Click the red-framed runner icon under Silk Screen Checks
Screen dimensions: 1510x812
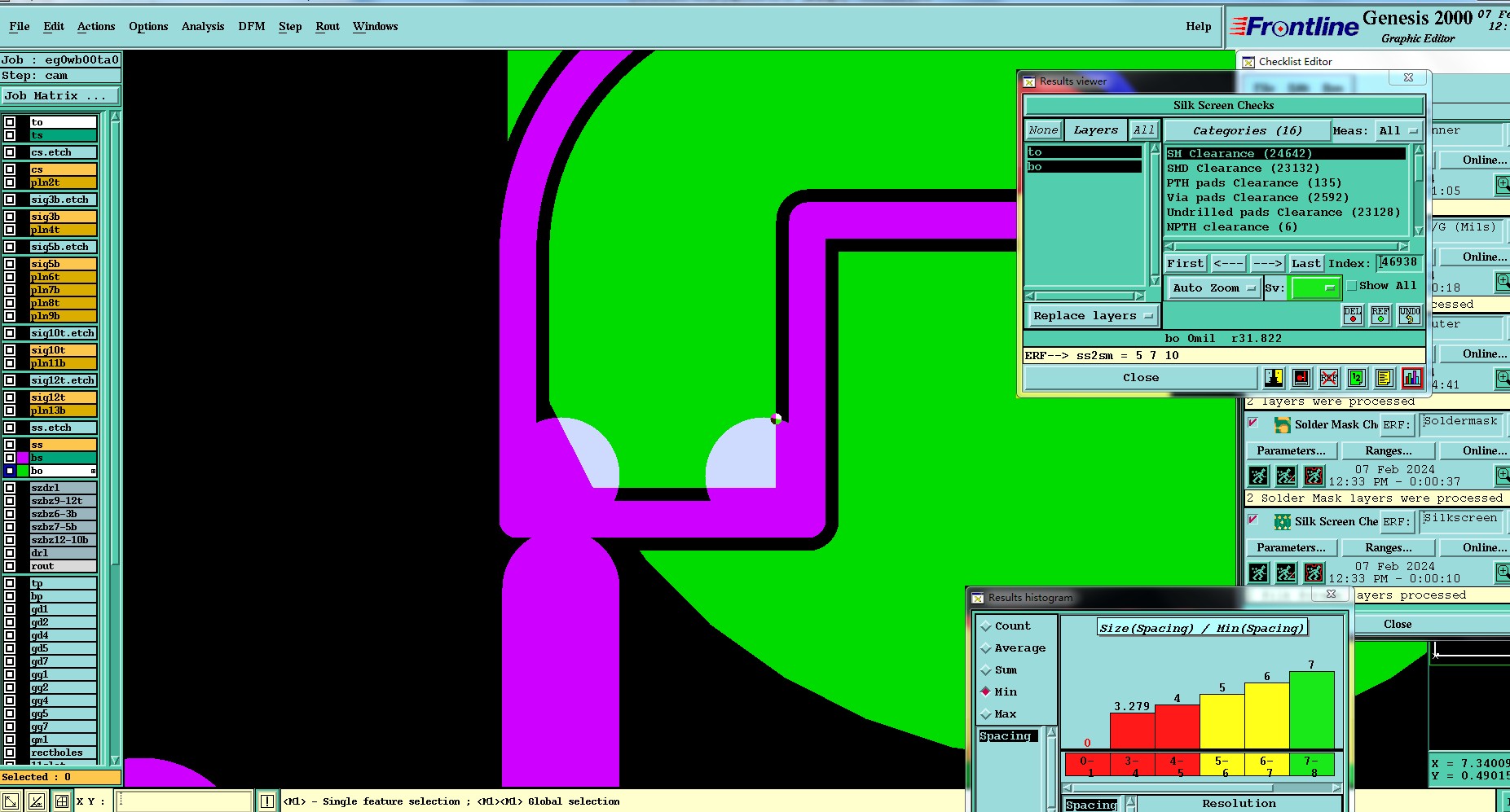pos(1314,573)
